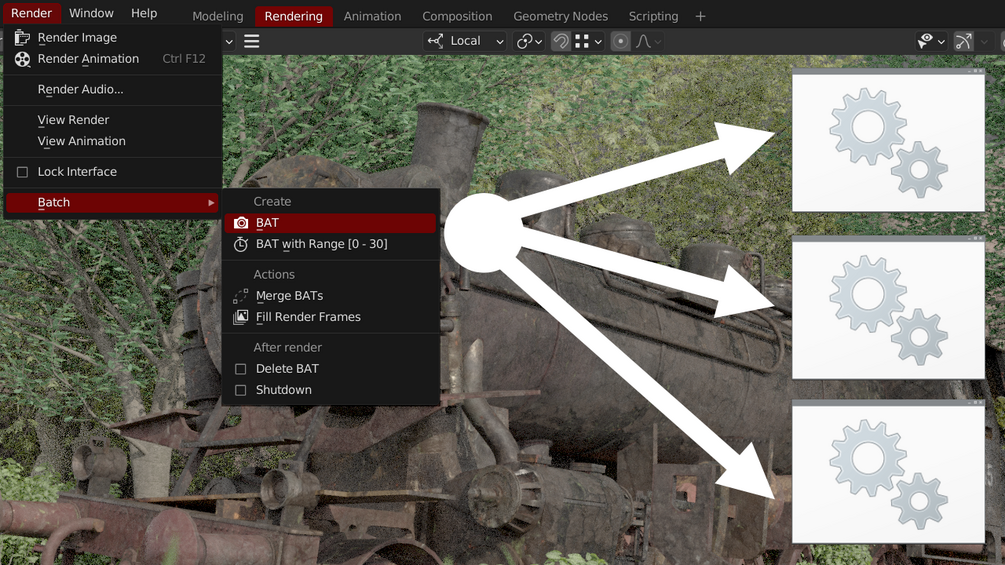Screen dimensions: 1005x565
Task: Open the snapping options dropdown
Action: [589, 41]
